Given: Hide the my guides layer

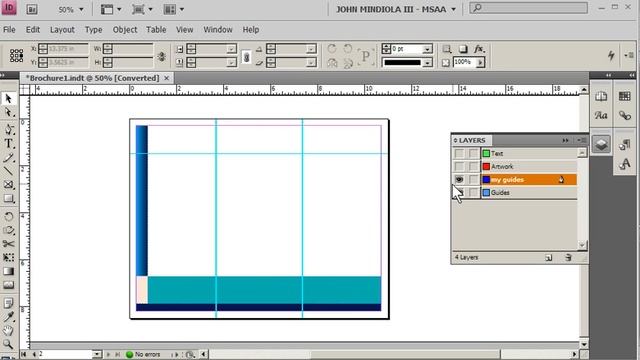Looking at the screenshot, I should click(x=459, y=180).
